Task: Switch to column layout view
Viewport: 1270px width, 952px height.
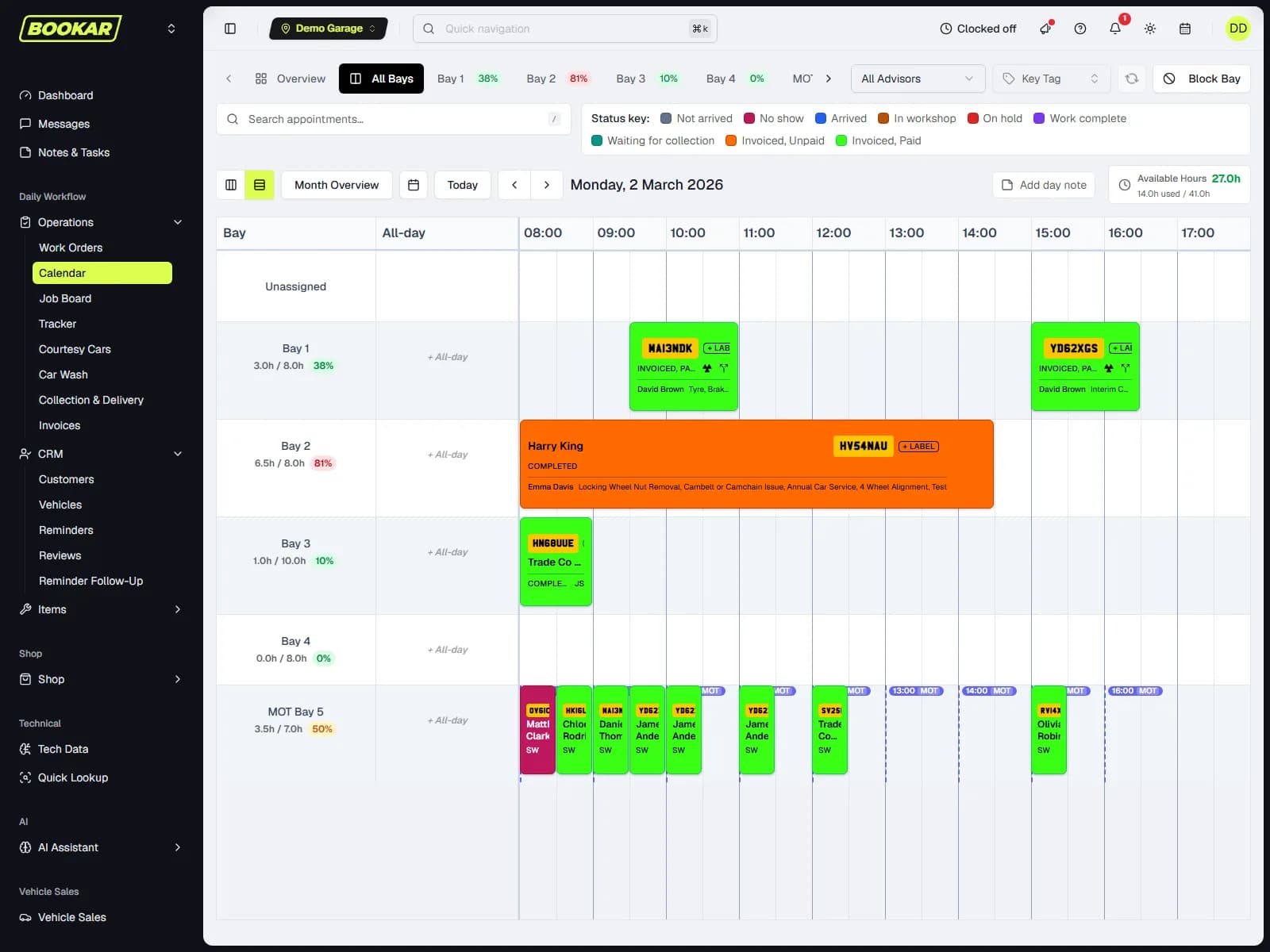Action: [231, 185]
